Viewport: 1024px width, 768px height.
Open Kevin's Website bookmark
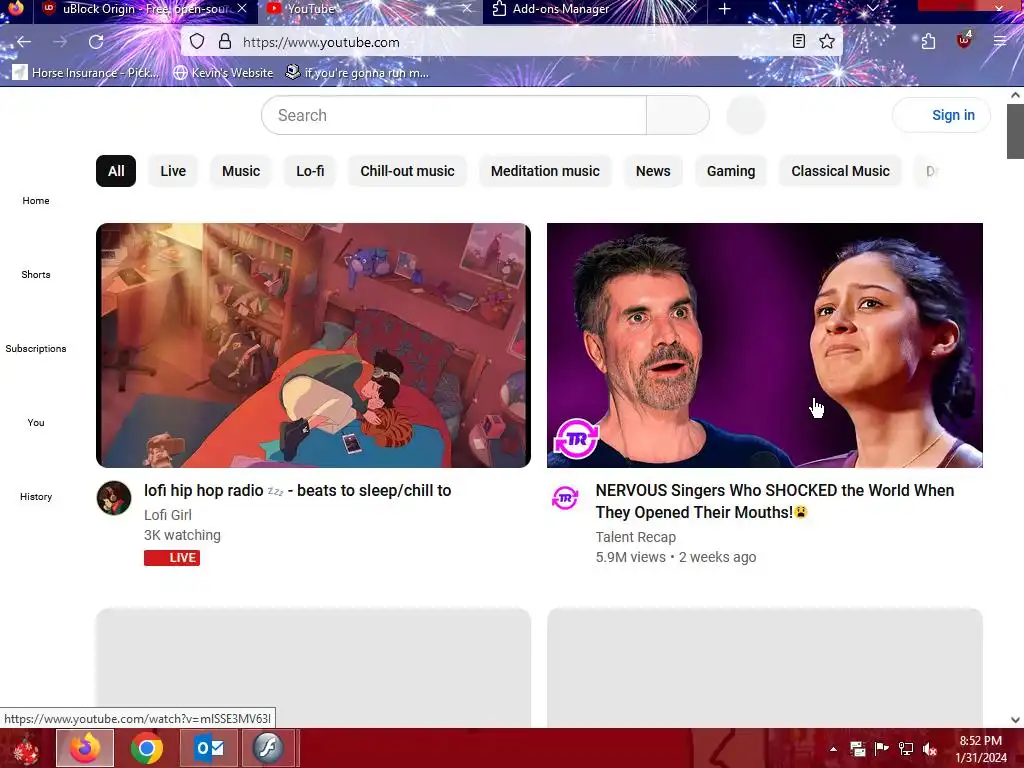[223, 72]
